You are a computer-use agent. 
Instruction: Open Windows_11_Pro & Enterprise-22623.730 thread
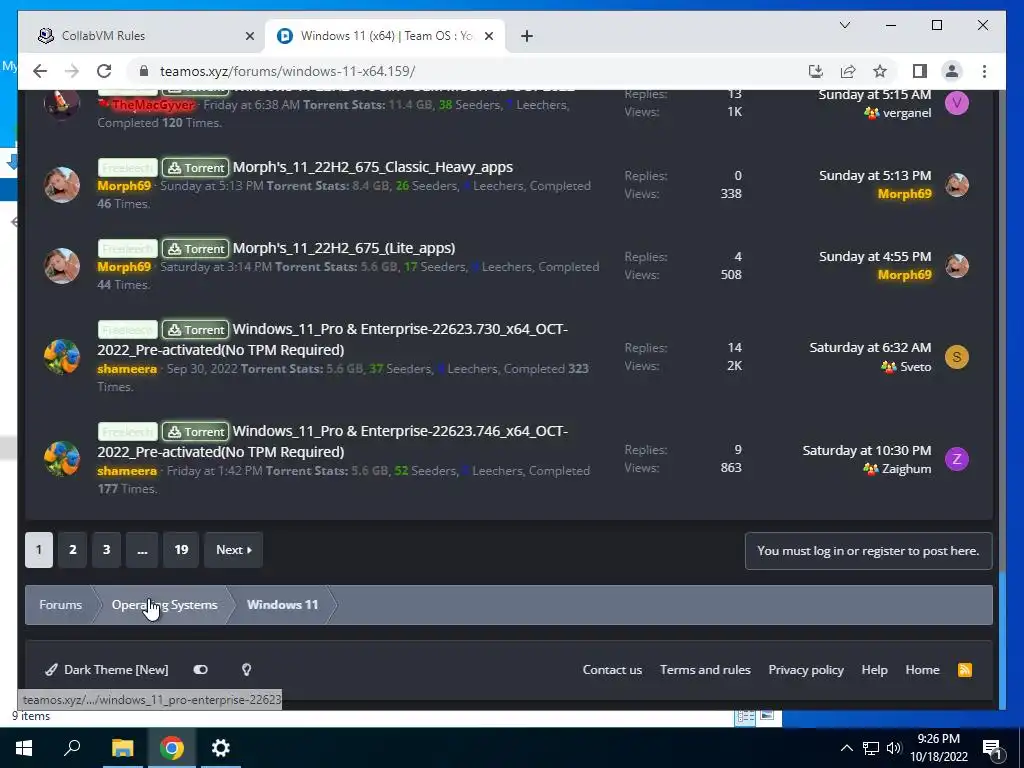[x=332, y=339]
